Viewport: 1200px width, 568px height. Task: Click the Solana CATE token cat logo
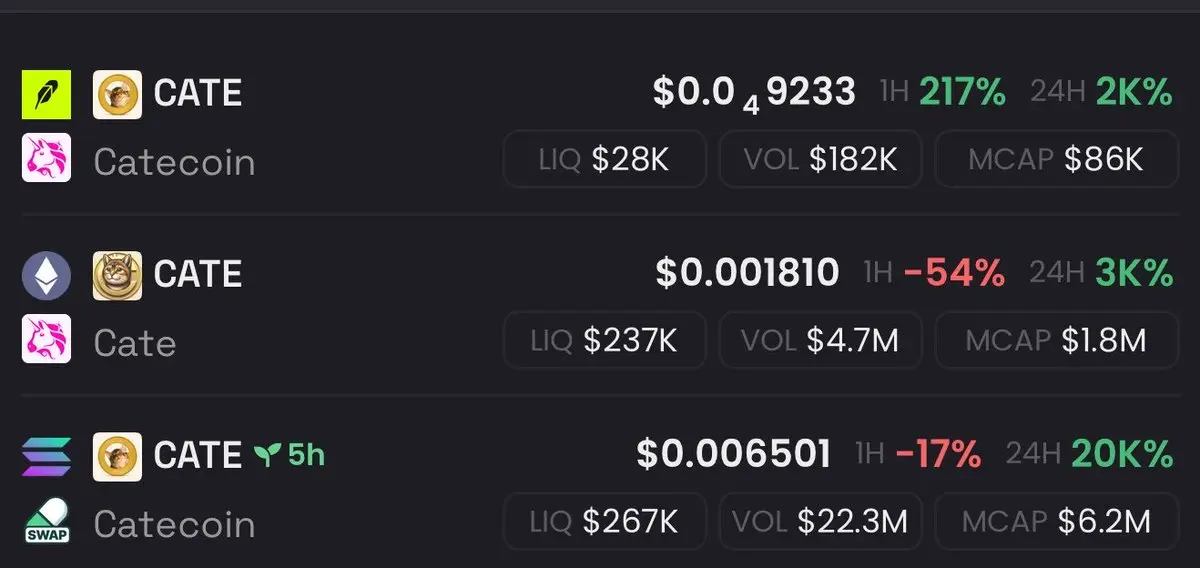pos(118,457)
